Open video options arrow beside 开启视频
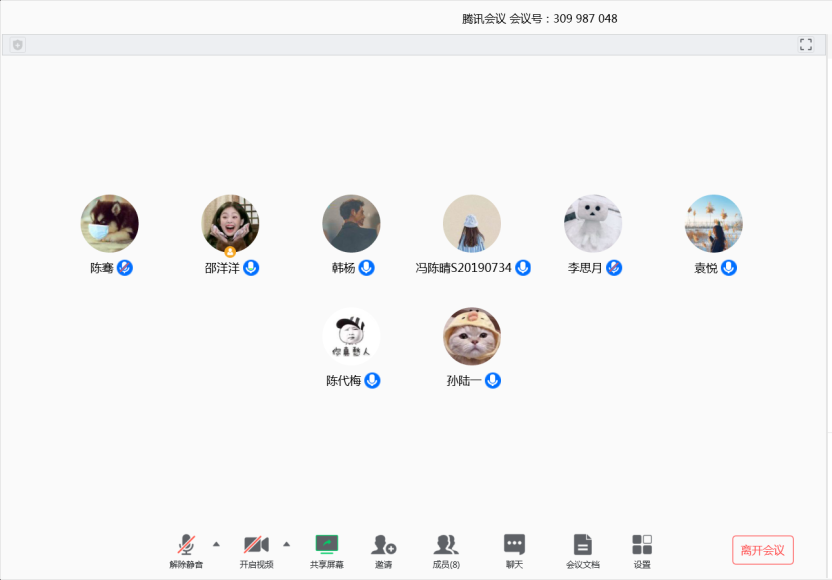The width and height of the screenshot is (832, 580). point(286,544)
